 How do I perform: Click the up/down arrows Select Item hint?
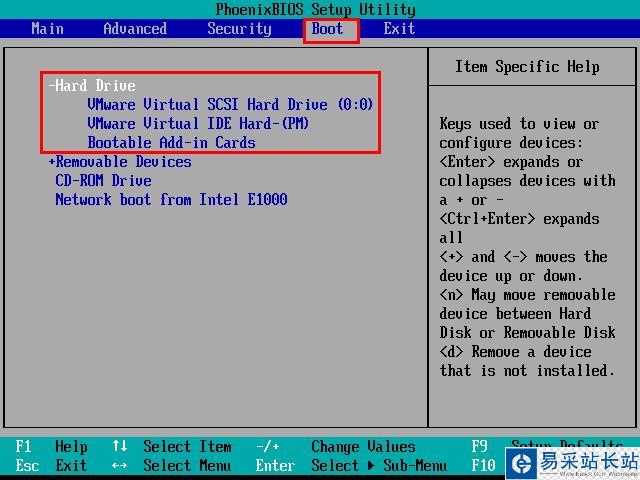[x=171, y=447]
